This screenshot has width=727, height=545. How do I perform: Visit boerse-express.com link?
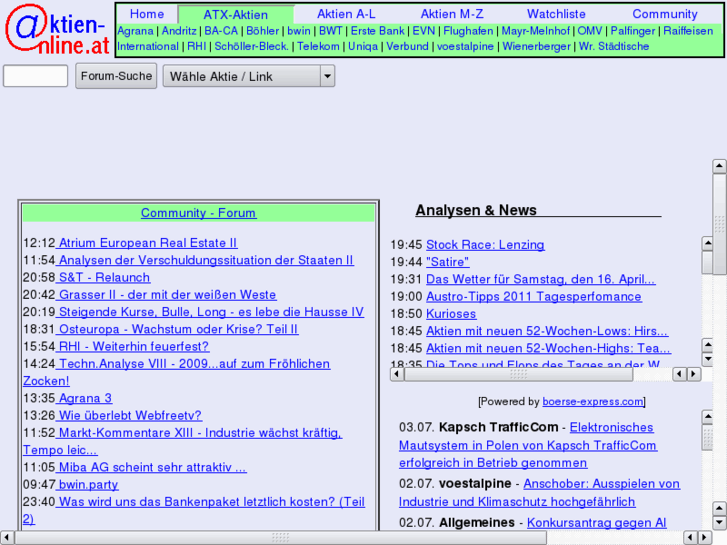(x=593, y=402)
